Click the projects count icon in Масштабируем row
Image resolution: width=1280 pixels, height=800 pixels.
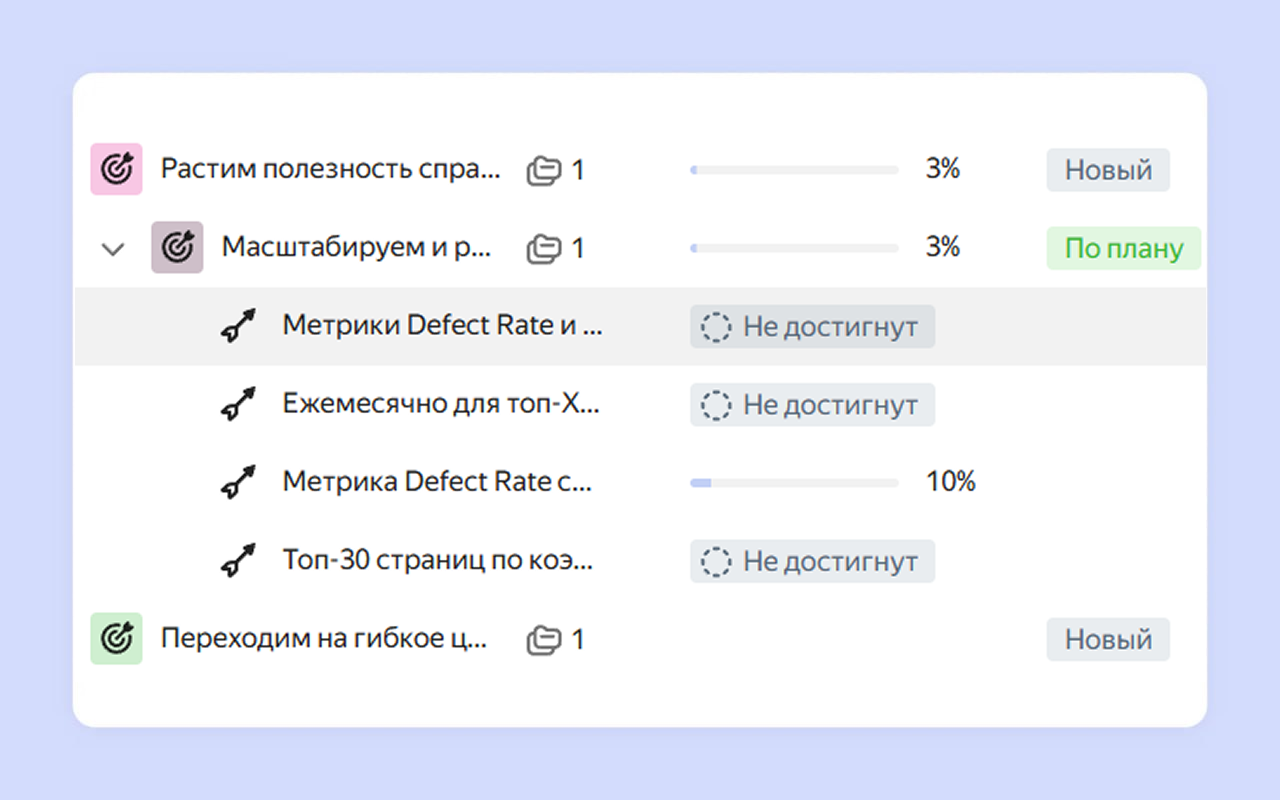coord(544,248)
